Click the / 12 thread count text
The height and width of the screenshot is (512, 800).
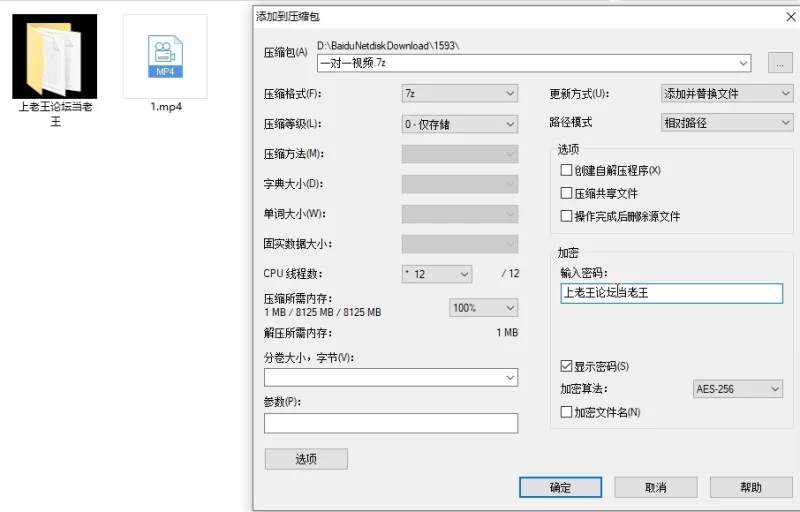pos(510,273)
